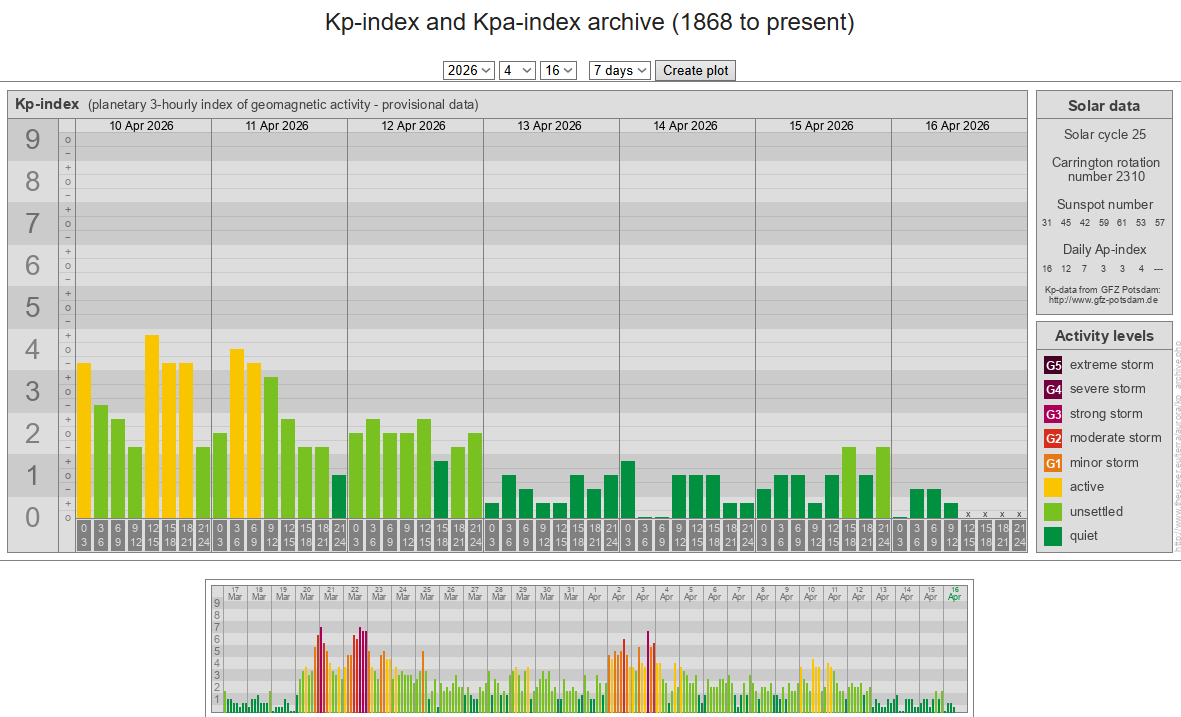The width and height of the screenshot is (1181, 717).
Task: Click the G3 strong storm badge
Action: 1053,414
